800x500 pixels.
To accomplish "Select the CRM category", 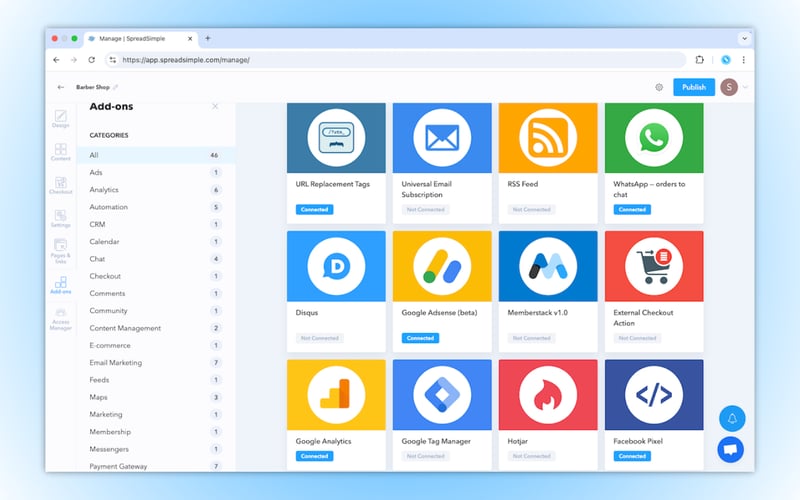I will pyautogui.click(x=156, y=224).
